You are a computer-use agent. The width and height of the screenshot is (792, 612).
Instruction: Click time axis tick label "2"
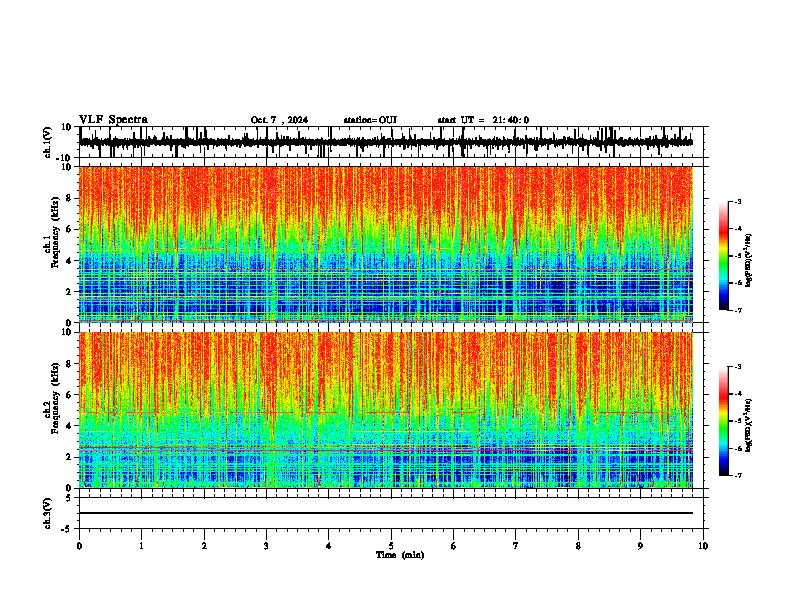tap(204, 546)
